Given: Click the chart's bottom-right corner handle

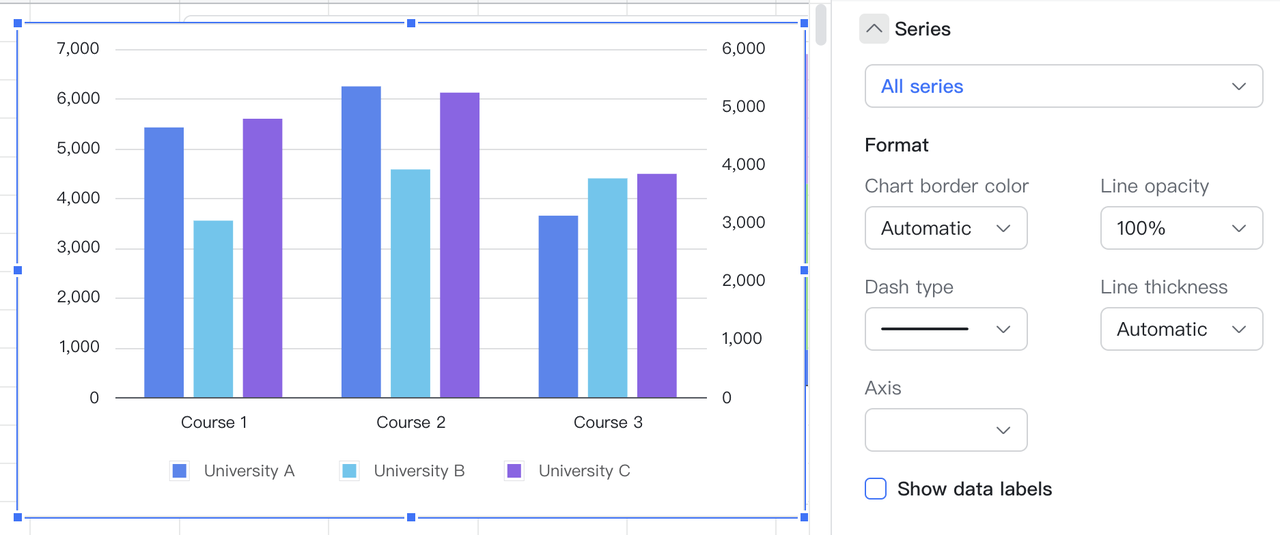Looking at the screenshot, I should click(x=804, y=517).
